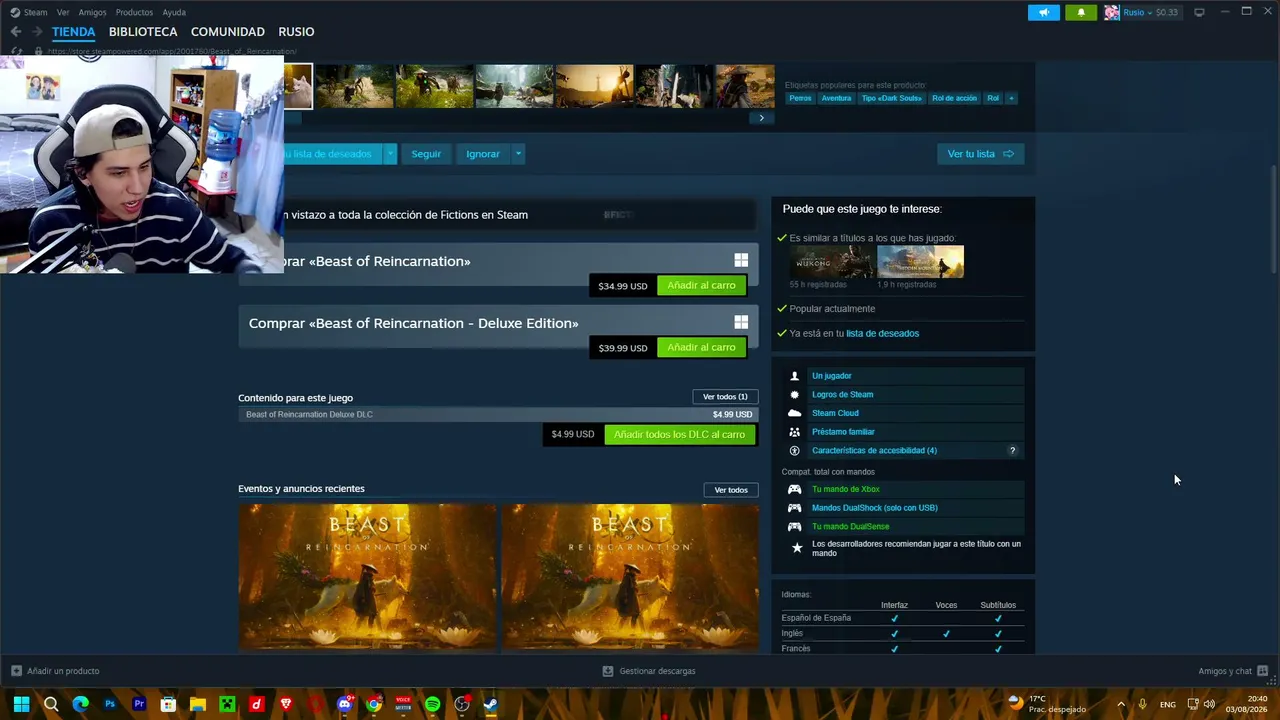Click the Un jugador person icon
This screenshot has height=720, width=1280.
point(795,376)
